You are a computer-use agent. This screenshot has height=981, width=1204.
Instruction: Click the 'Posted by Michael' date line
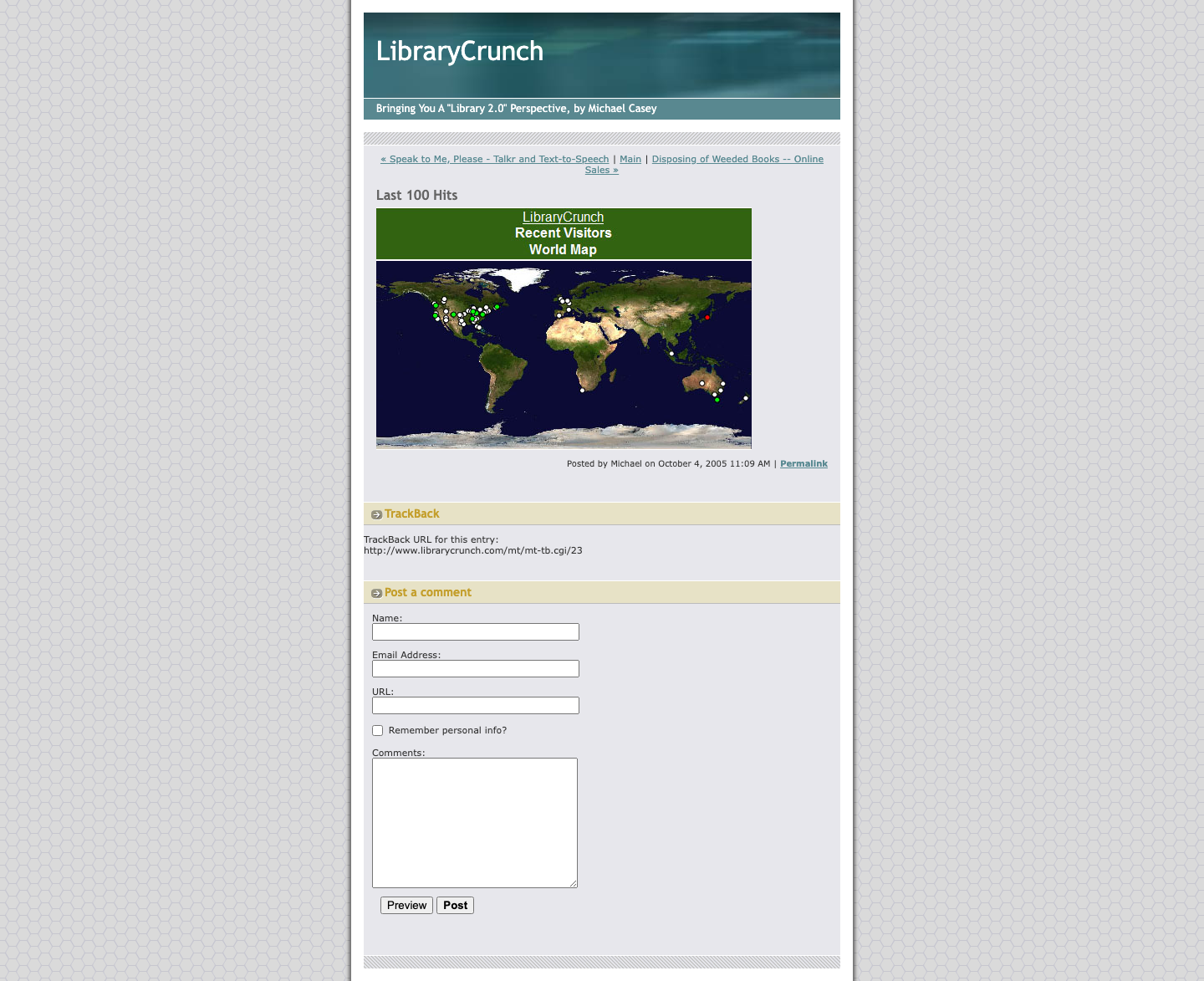pyautogui.click(x=669, y=463)
